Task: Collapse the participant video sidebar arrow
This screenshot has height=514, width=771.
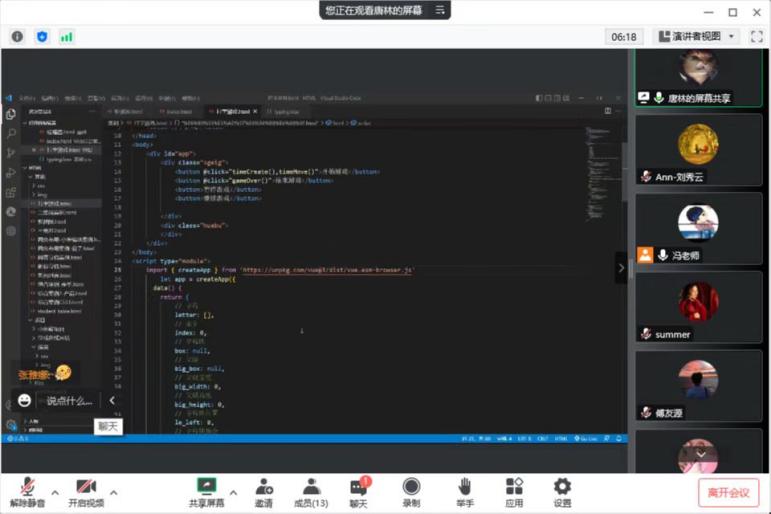Action: (621, 268)
